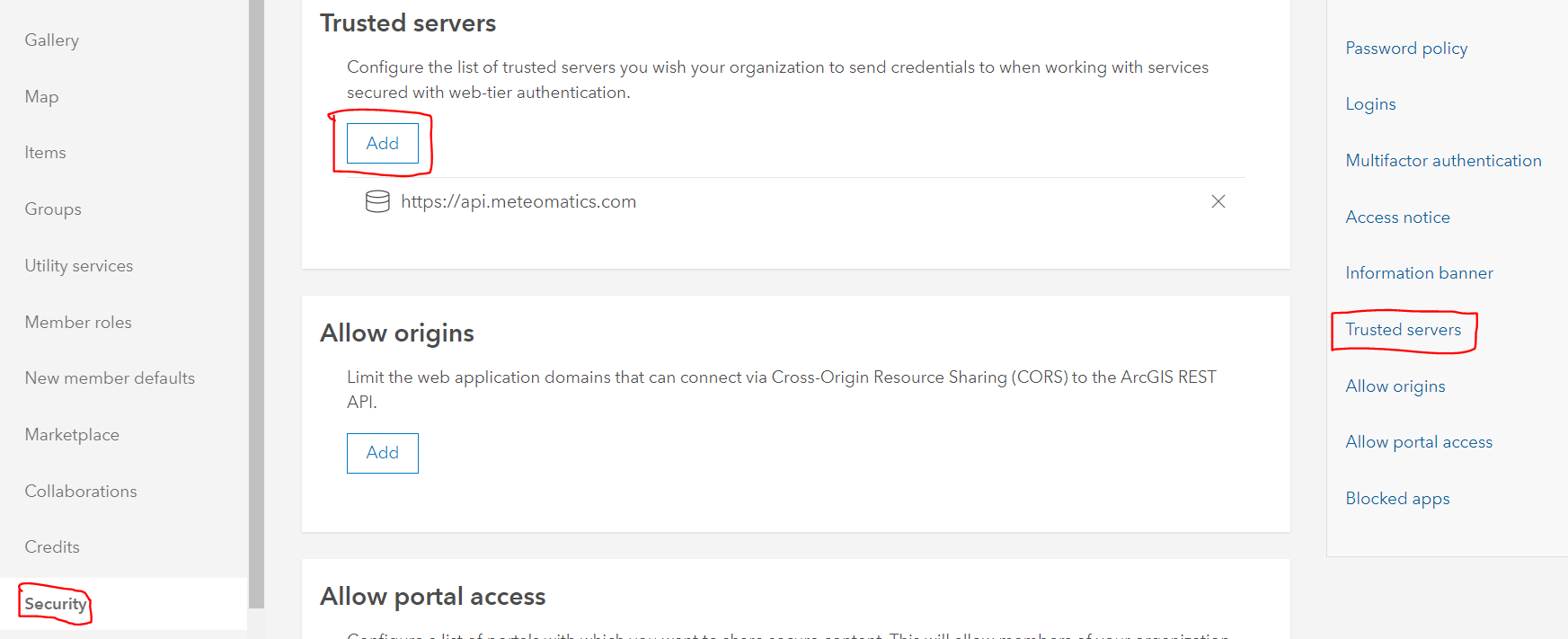
Task: Click Add under Allow origins
Action: click(x=382, y=453)
